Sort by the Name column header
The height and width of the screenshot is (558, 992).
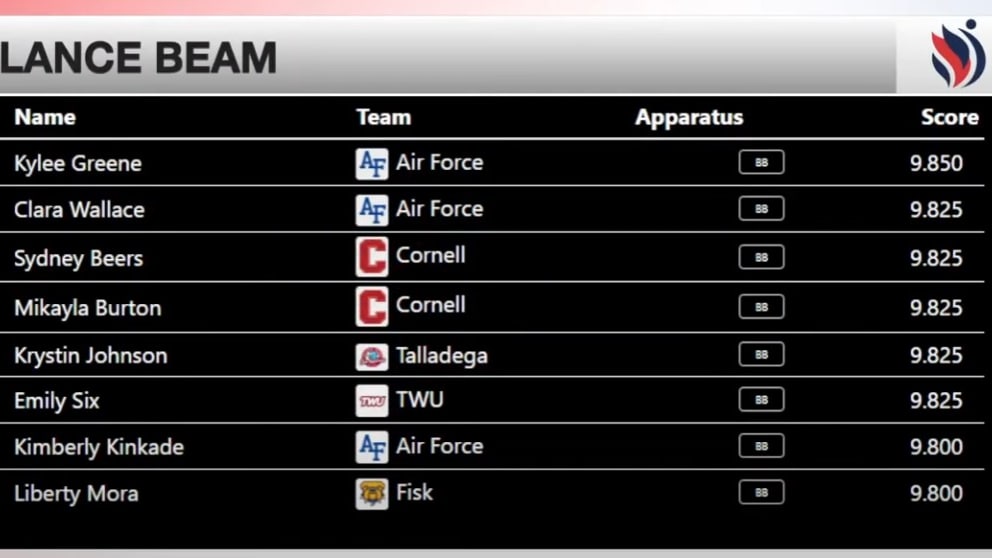tap(45, 117)
